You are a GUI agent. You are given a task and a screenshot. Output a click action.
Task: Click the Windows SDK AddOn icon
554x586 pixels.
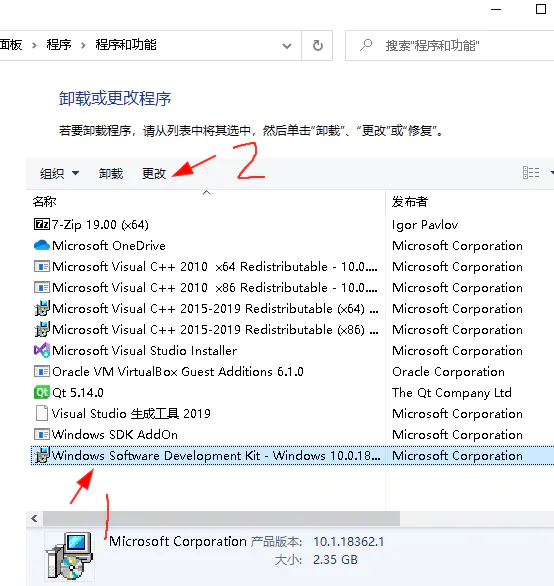(41, 434)
